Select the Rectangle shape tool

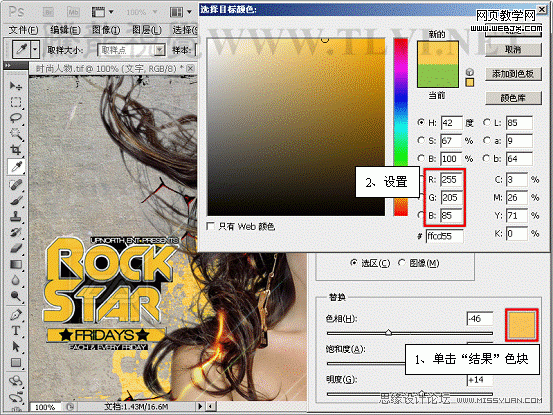pos(16,363)
